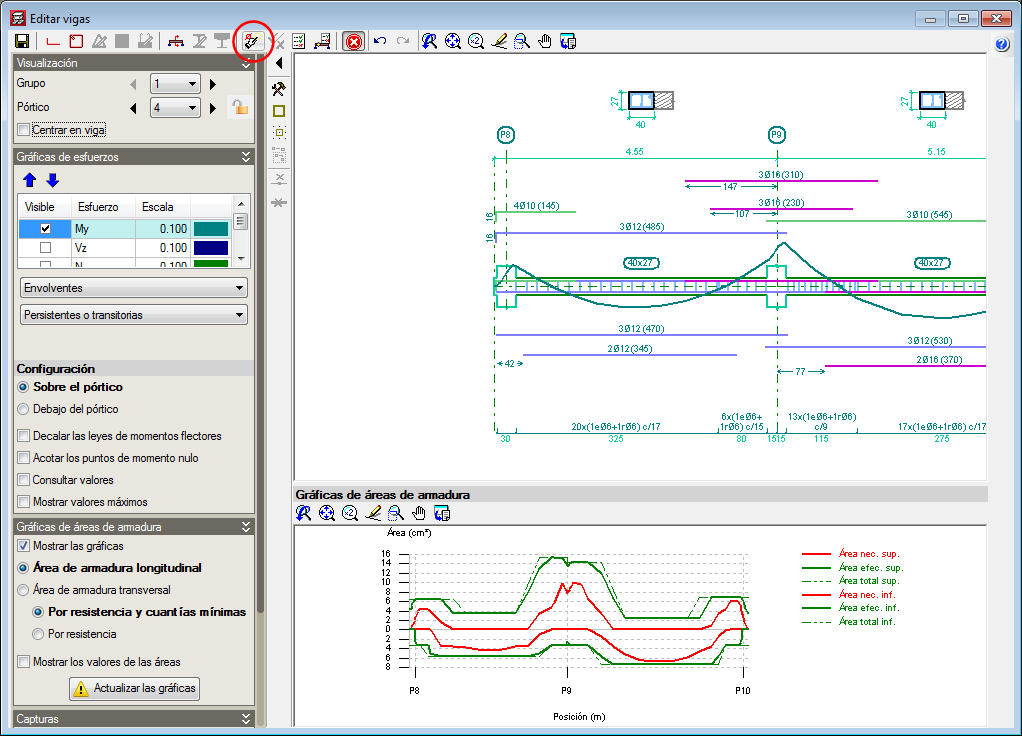
Task: Toggle the Vz visibility checkbox
Action: pyautogui.click(x=45, y=248)
